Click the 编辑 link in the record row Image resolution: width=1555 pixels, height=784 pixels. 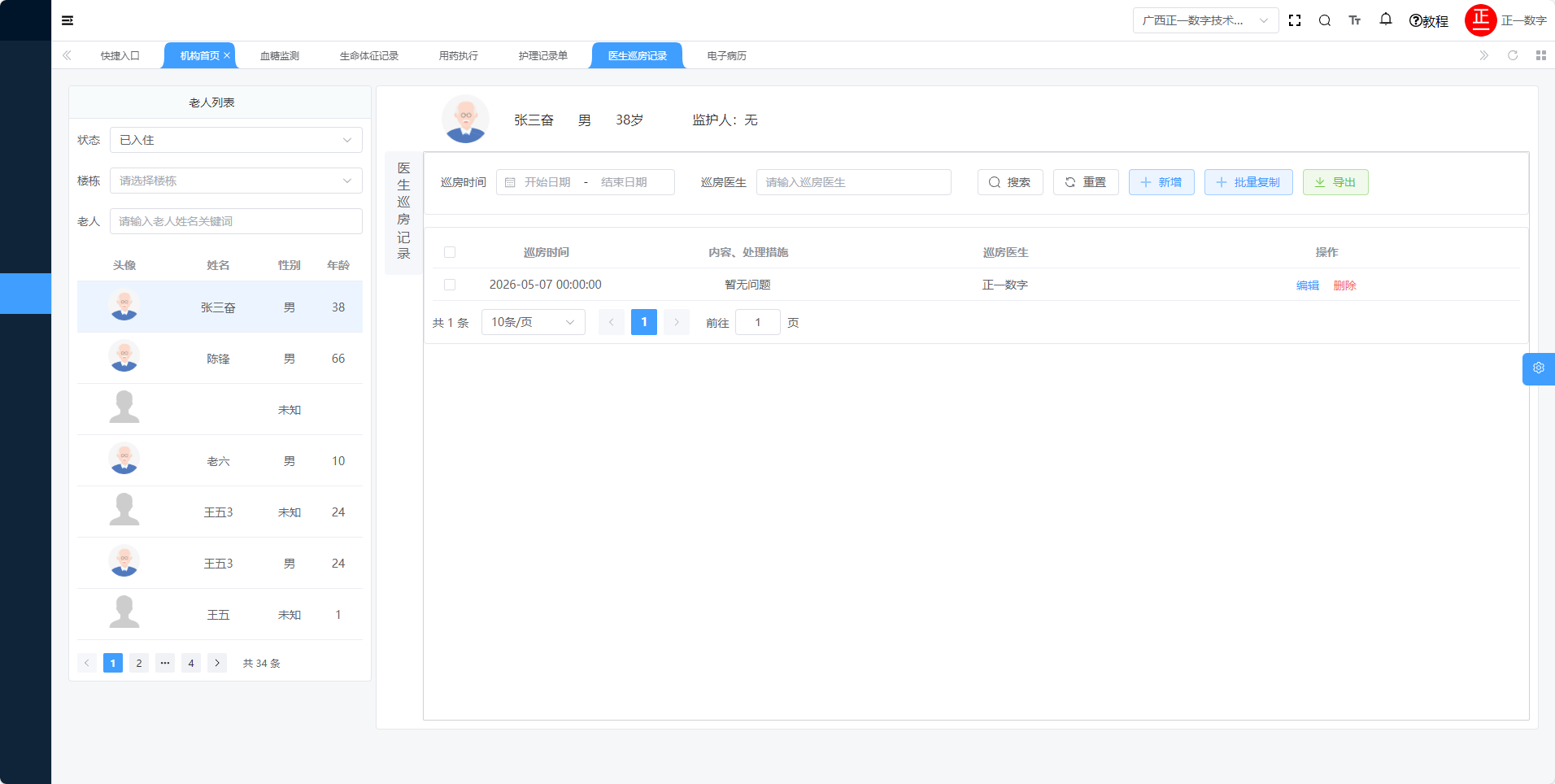(x=1308, y=285)
